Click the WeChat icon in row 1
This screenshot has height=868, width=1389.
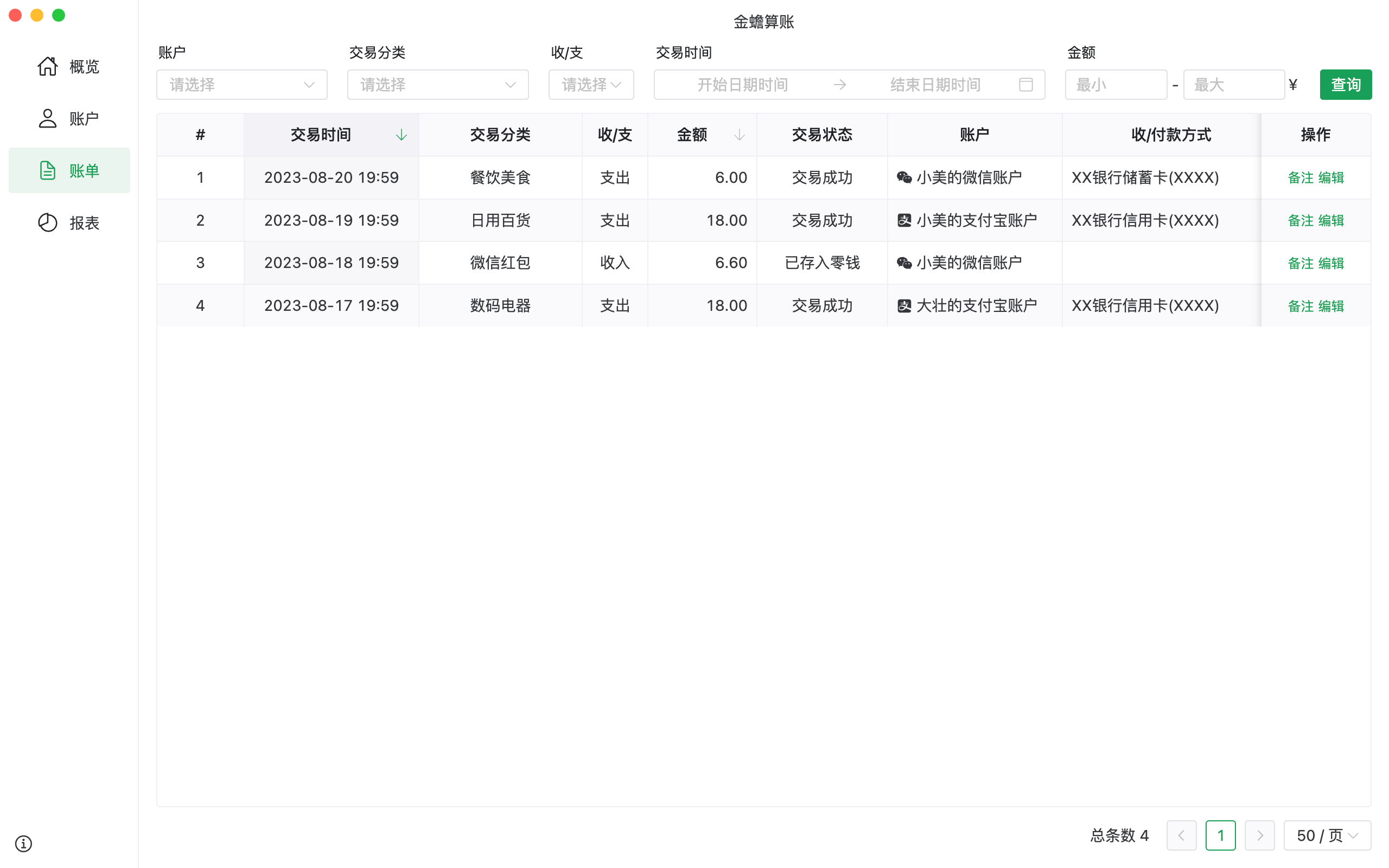pos(904,178)
